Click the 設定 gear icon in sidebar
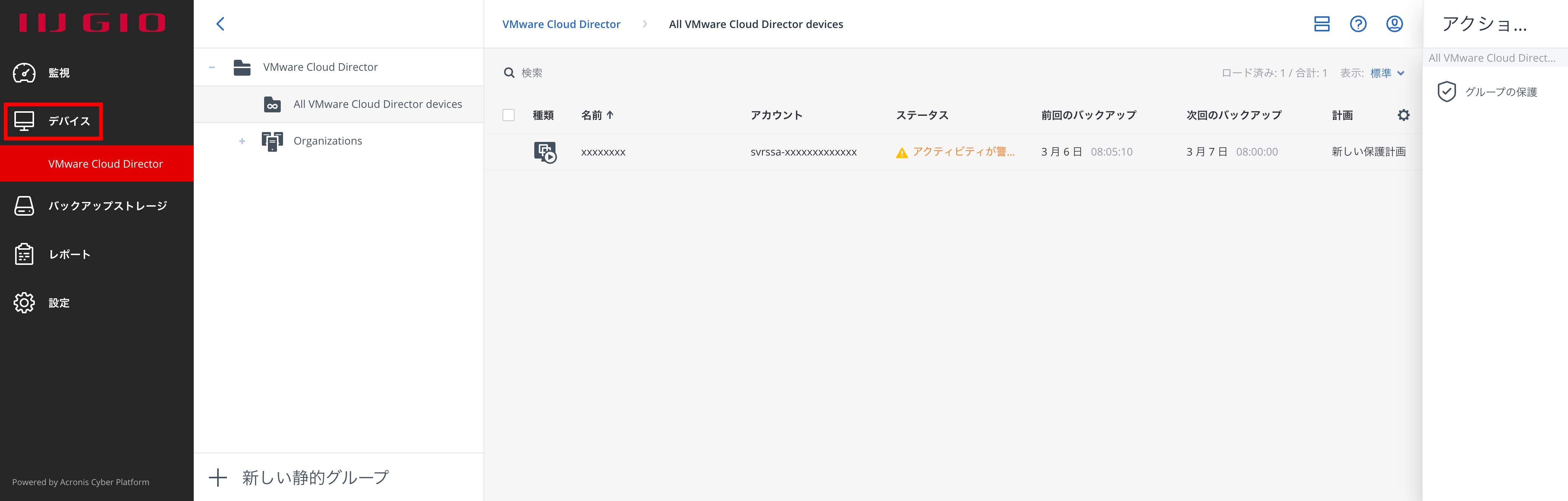This screenshot has width=1568, height=501. (x=24, y=303)
